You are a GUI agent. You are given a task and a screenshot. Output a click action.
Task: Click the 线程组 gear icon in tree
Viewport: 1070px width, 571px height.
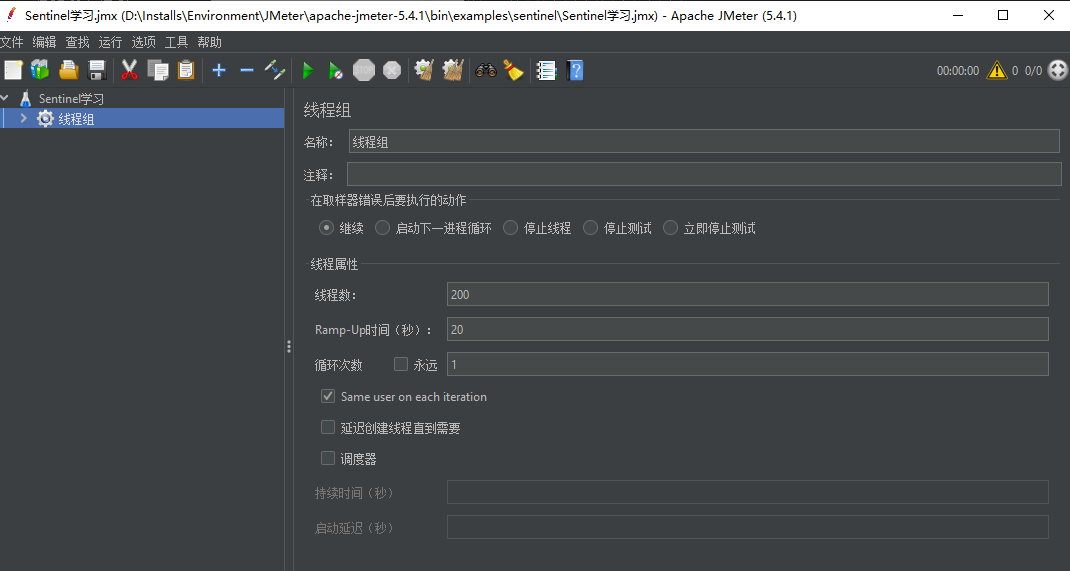[45, 119]
